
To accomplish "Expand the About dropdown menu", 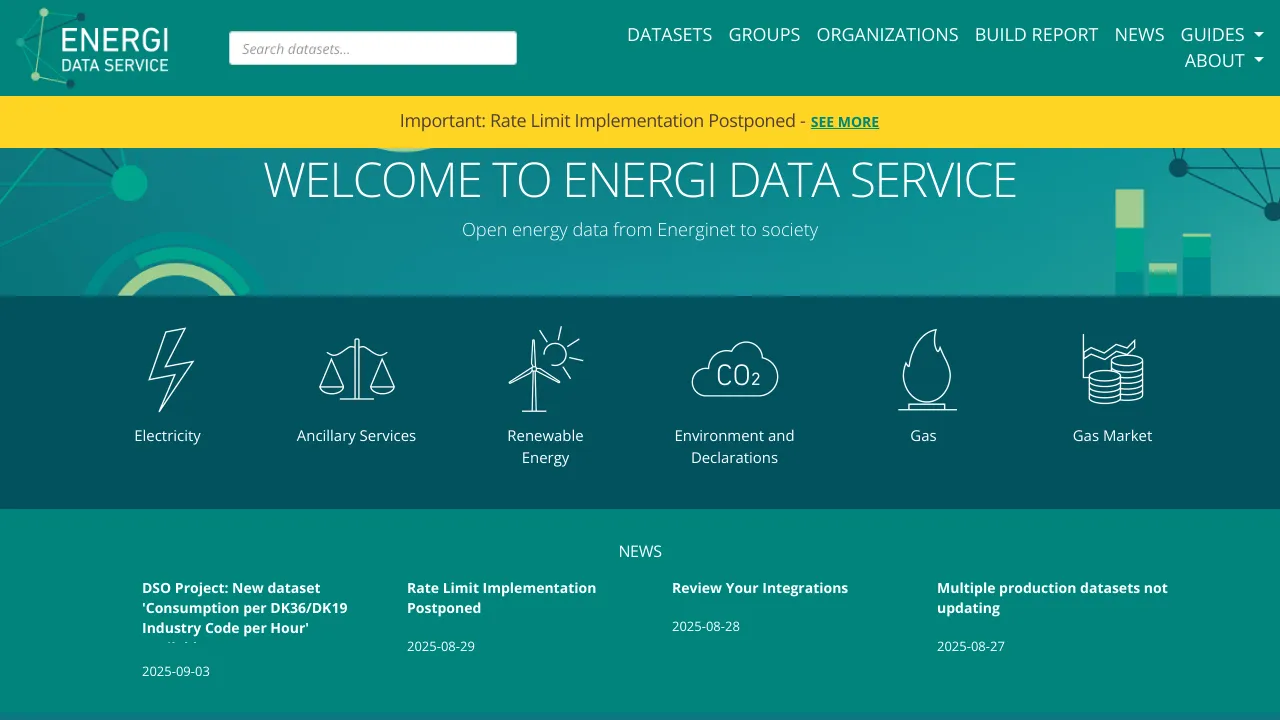I will 1224,60.
